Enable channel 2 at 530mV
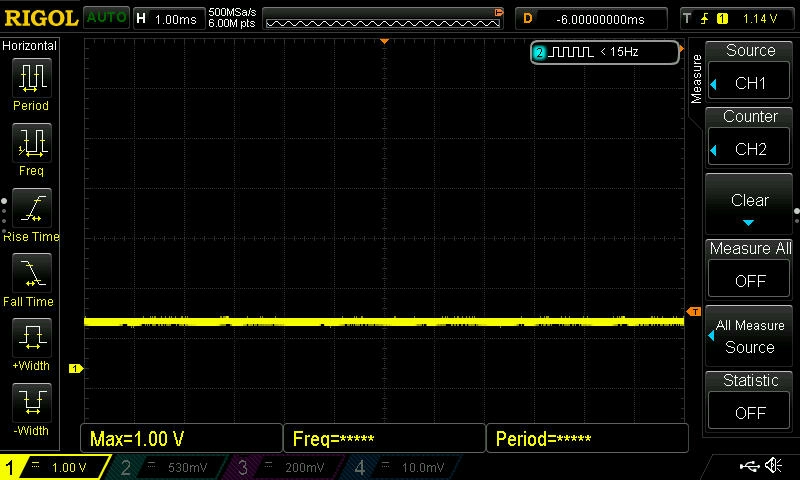Image resolution: width=800 pixels, height=480 pixels. [x=170, y=467]
